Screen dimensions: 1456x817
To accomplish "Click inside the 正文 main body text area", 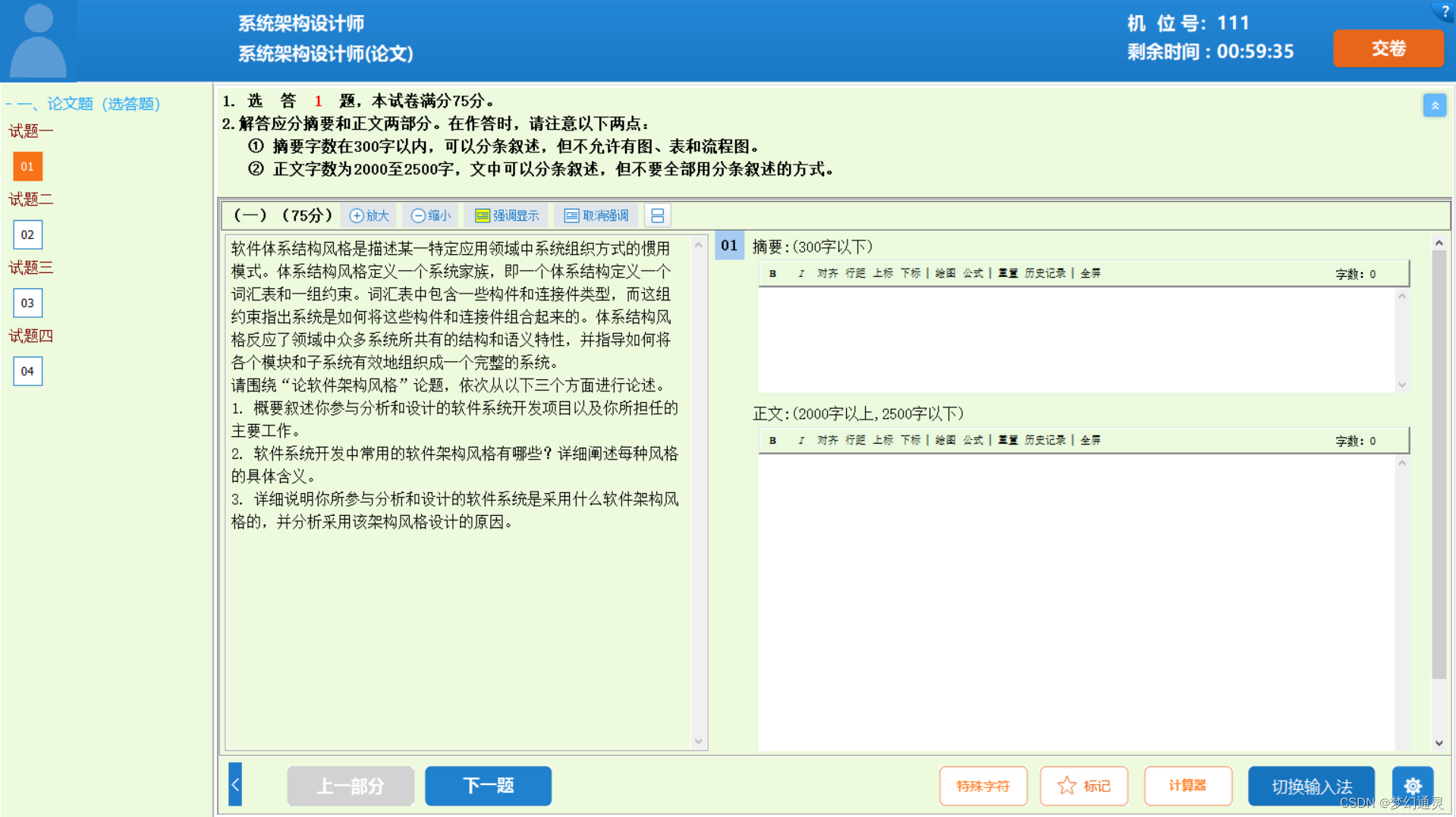I will [x=1077, y=602].
